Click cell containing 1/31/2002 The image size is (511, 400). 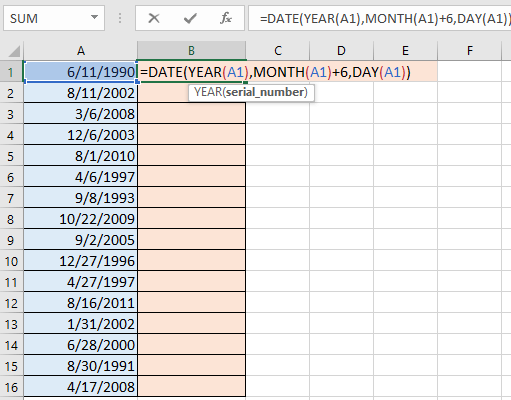tap(81, 324)
